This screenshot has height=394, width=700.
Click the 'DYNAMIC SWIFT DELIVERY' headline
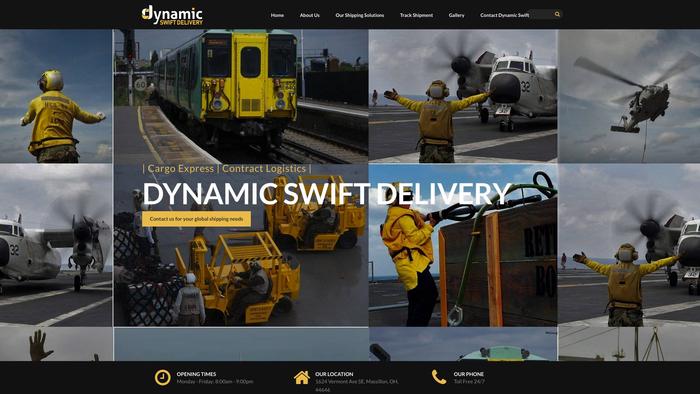327,194
